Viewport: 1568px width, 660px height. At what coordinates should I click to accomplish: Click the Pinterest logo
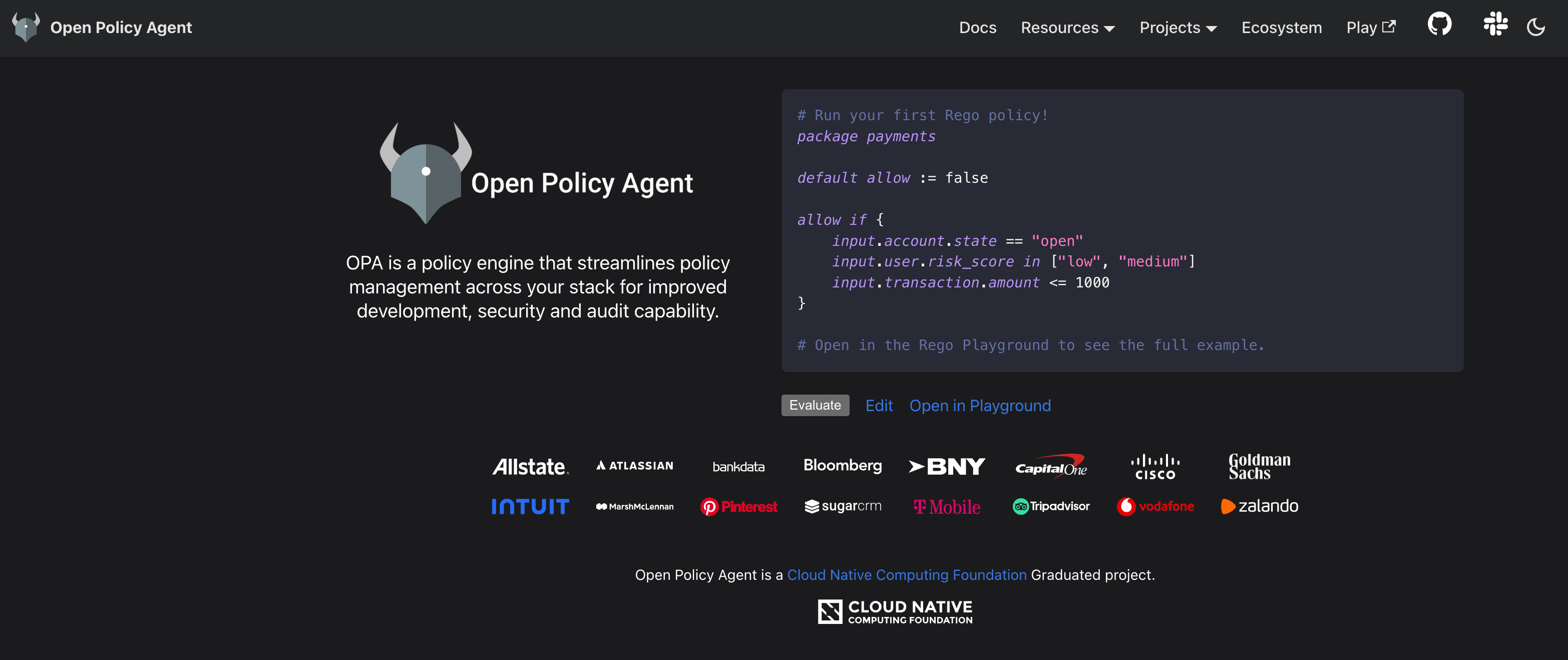point(738,507)
